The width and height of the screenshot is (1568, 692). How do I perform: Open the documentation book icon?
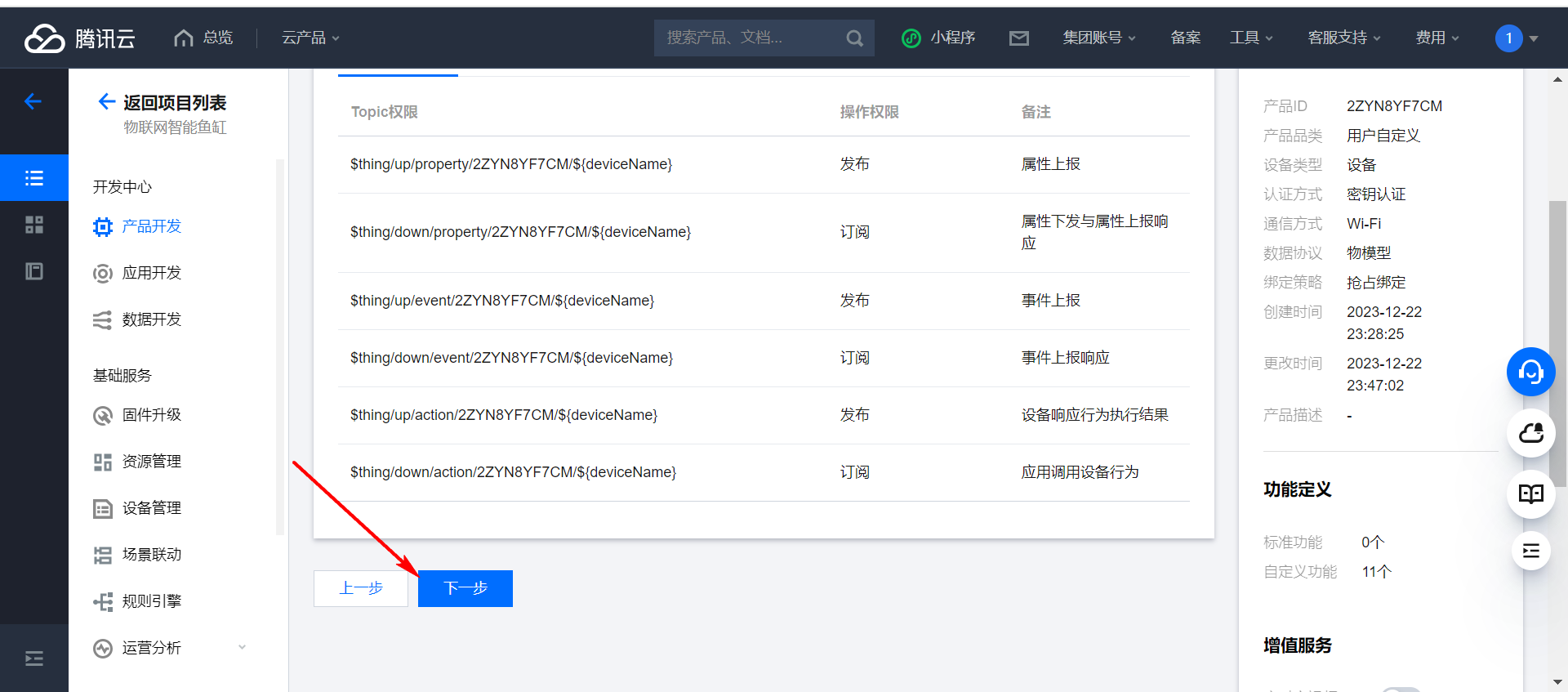[x=1530, y=493]
